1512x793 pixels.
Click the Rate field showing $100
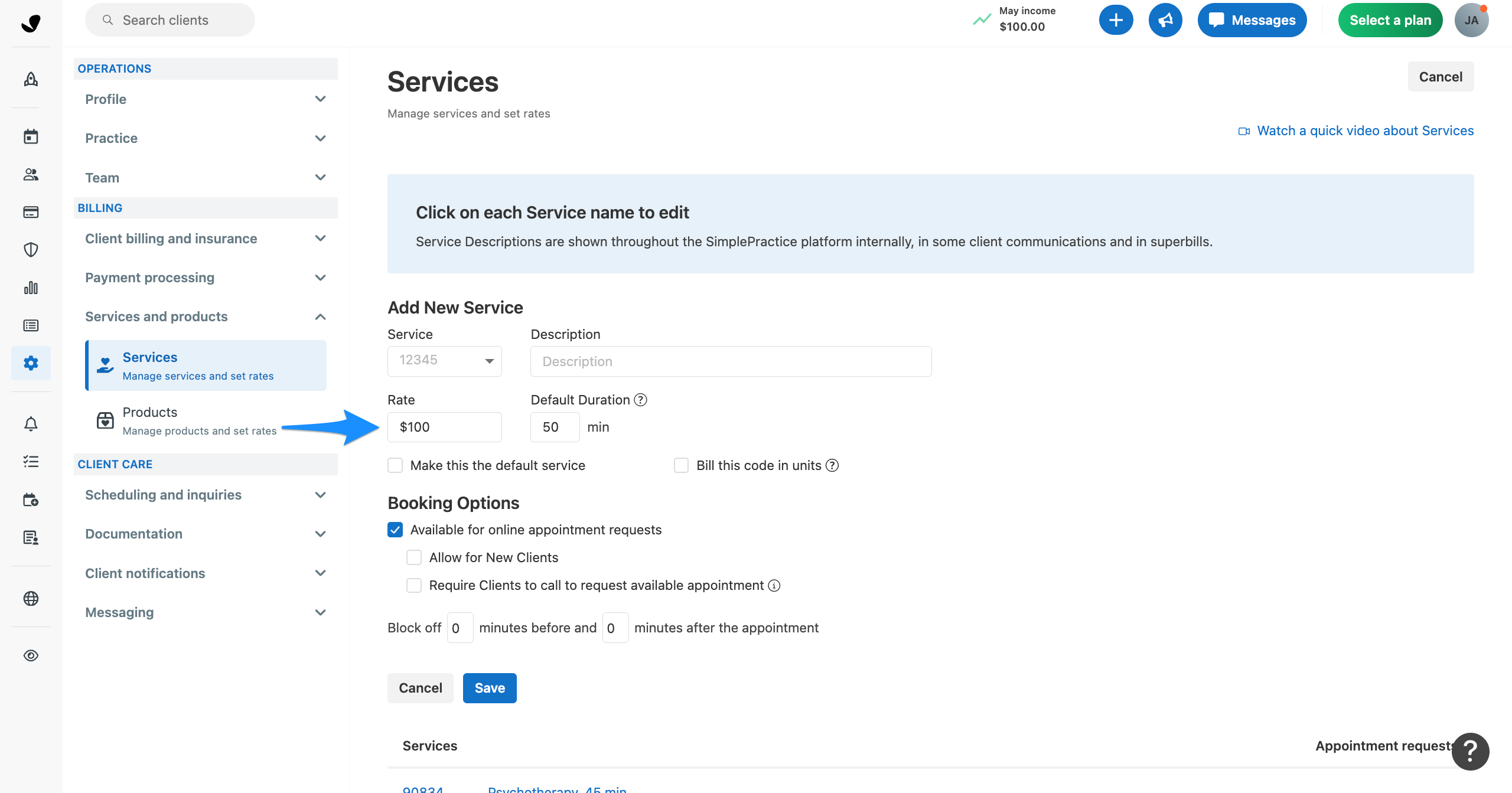pyautogui.click(x=445, y=427)
